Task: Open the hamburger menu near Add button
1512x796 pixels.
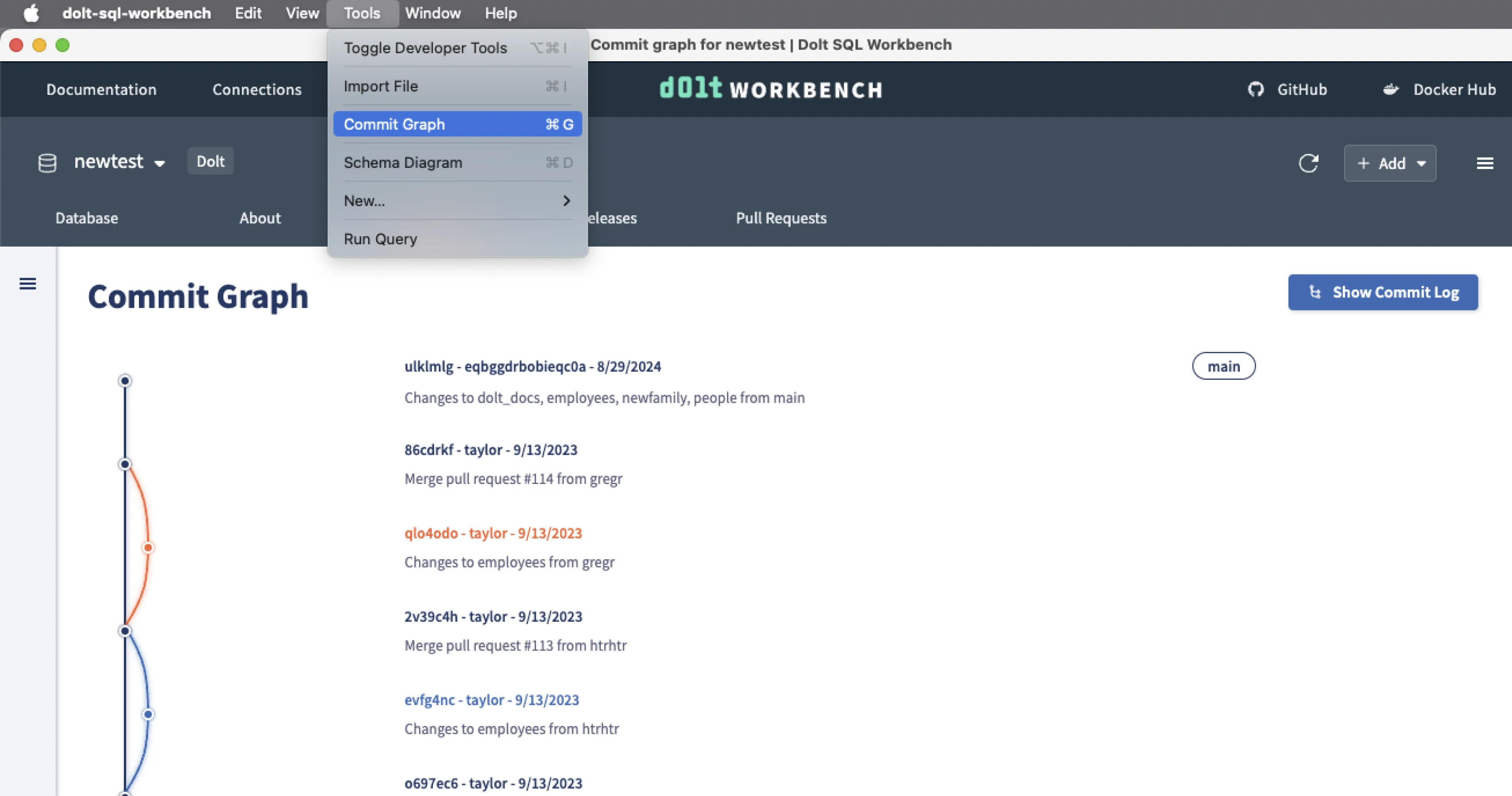Action: pos(1485,163)
